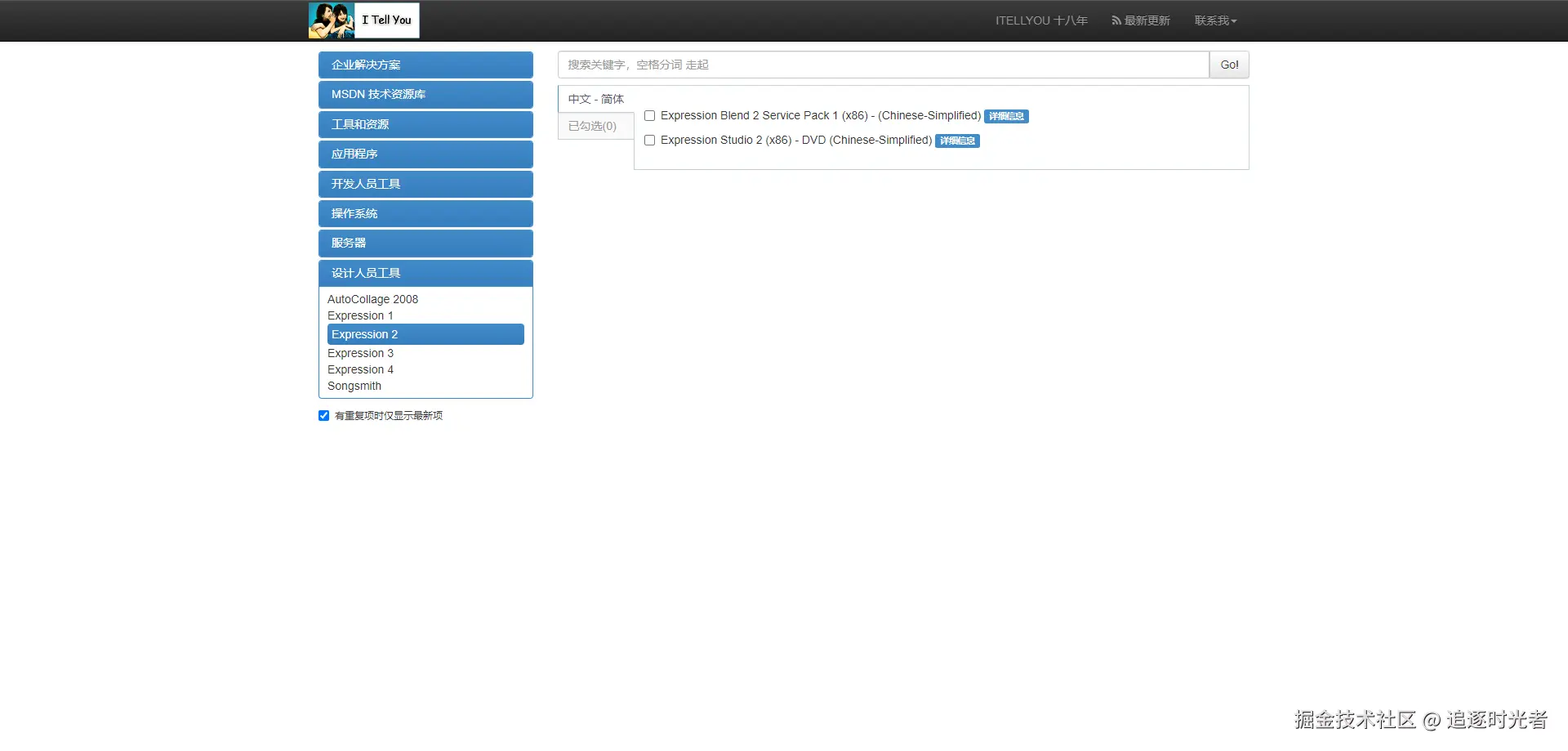This screenshot has height=751, width=1568.
Task: Click the Go! search button
Action: tap(1229, 65)
